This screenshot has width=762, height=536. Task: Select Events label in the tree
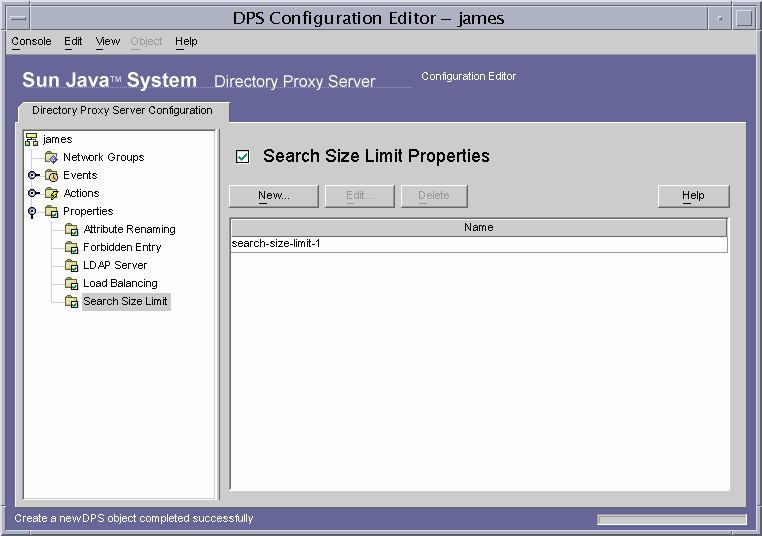tap(80, 175)
